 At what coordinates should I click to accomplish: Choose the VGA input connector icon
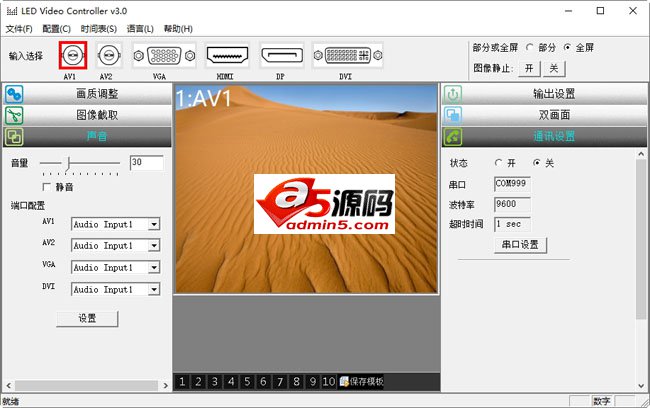tap(164, 55)
